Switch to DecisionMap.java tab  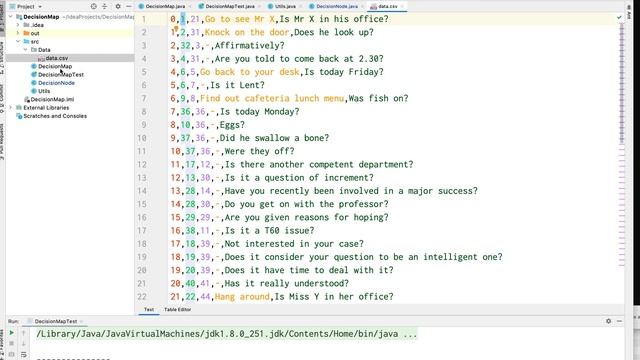point(165,7)
